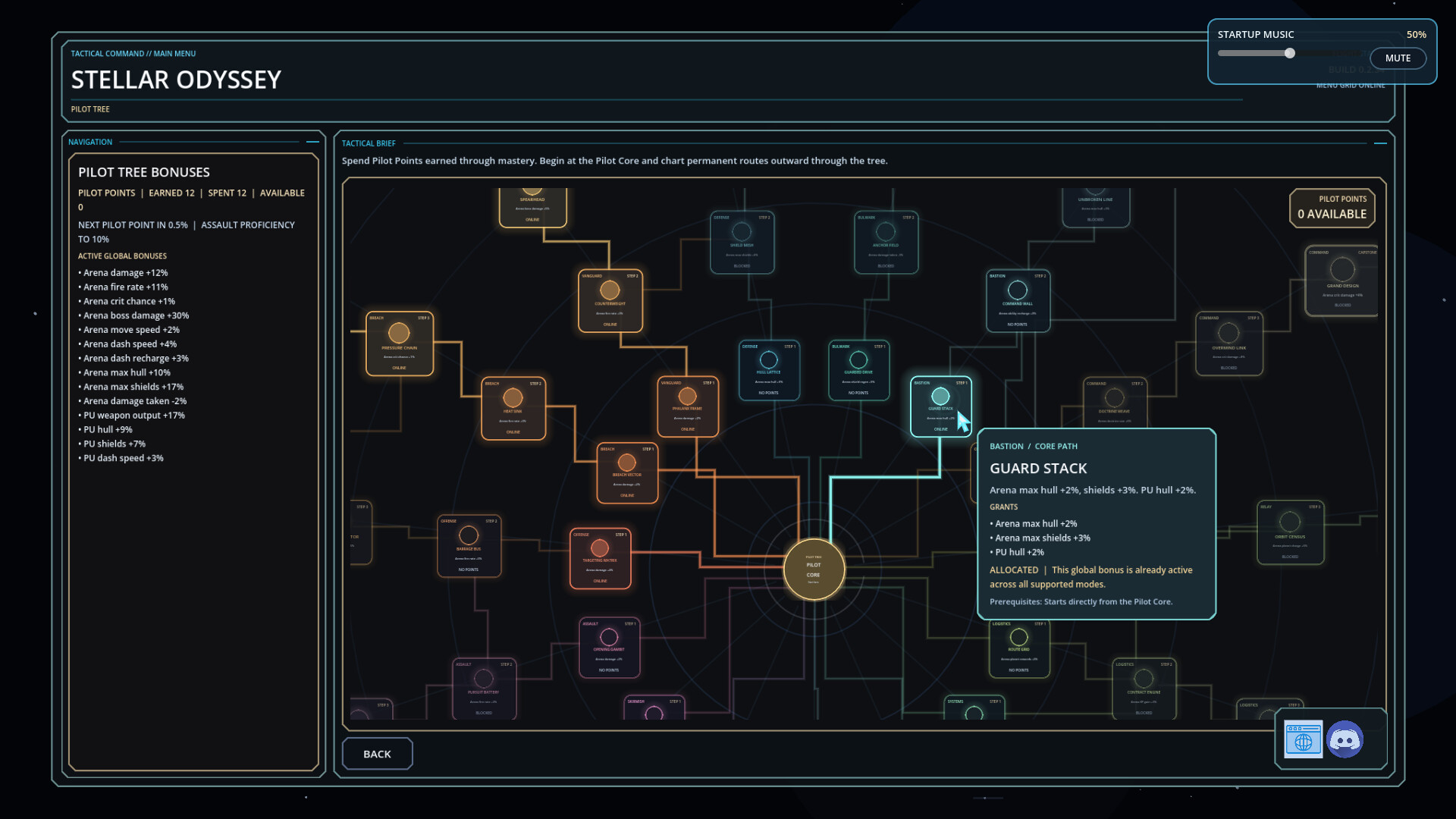The image size is (1456, 819).
Task: Select the Targeting Matrix offense node
Action: click(x=600, y=559)
